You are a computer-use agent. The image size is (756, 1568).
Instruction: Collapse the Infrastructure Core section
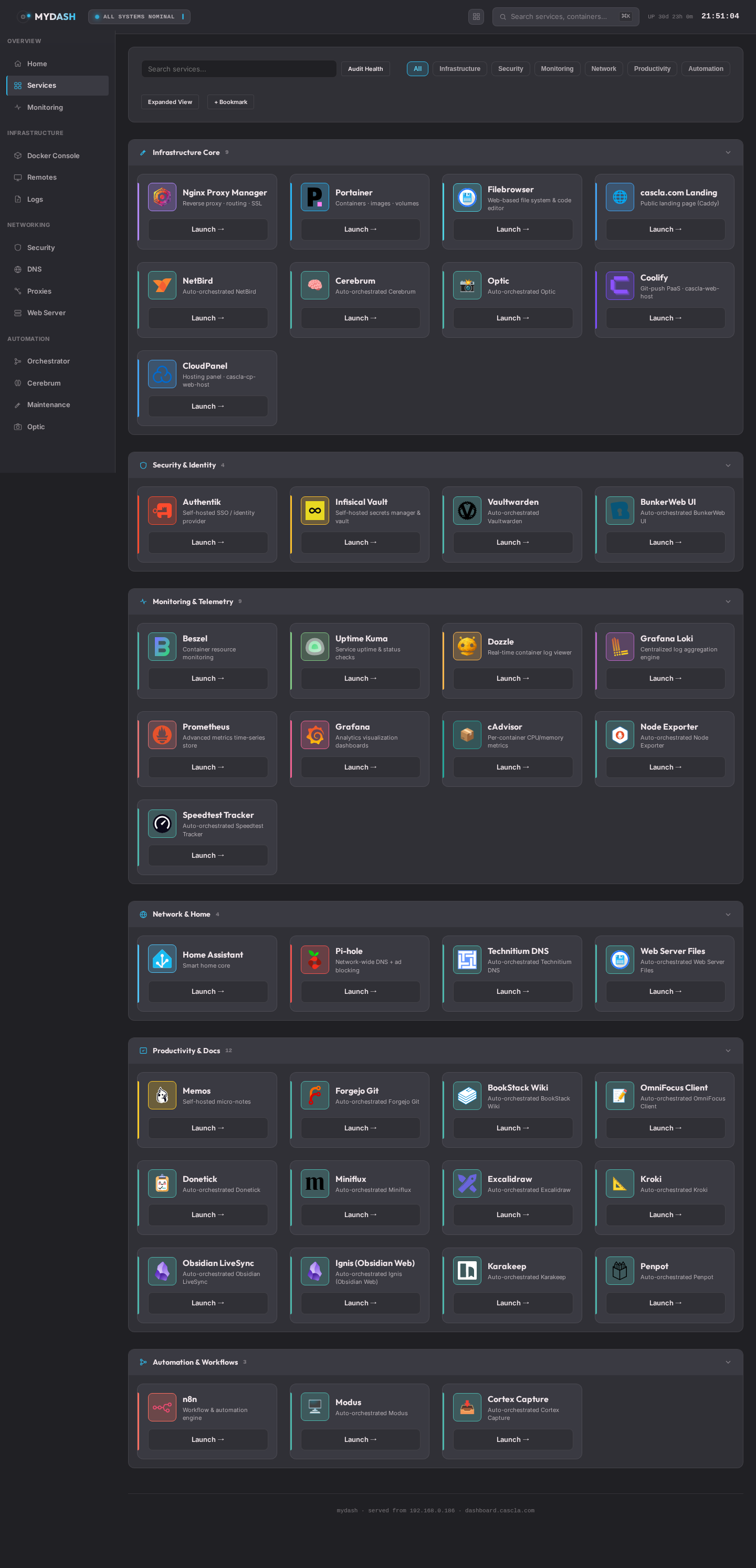tap(728, 152)
